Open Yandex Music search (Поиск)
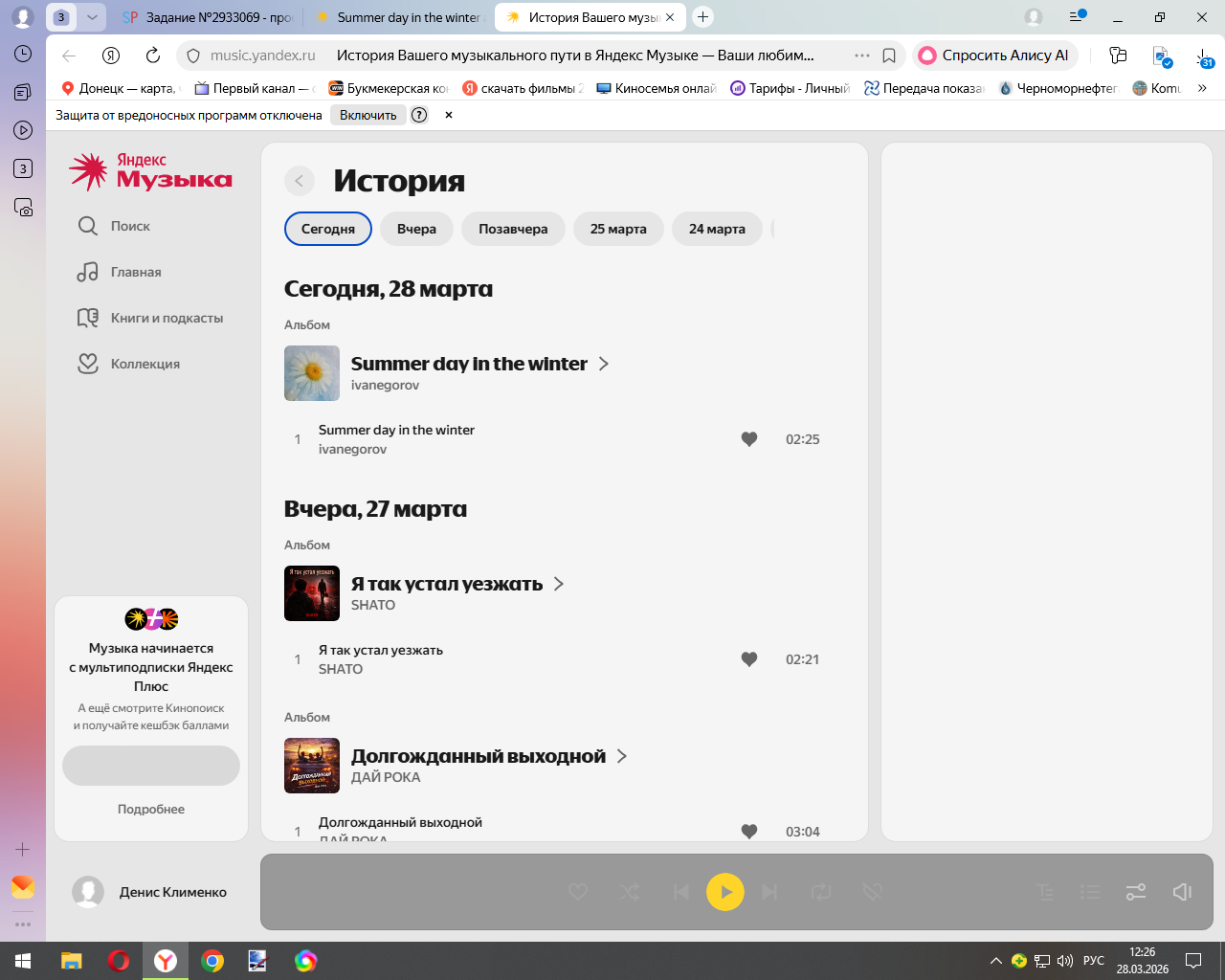1225x980 pixels. click(x=114, y=226)
